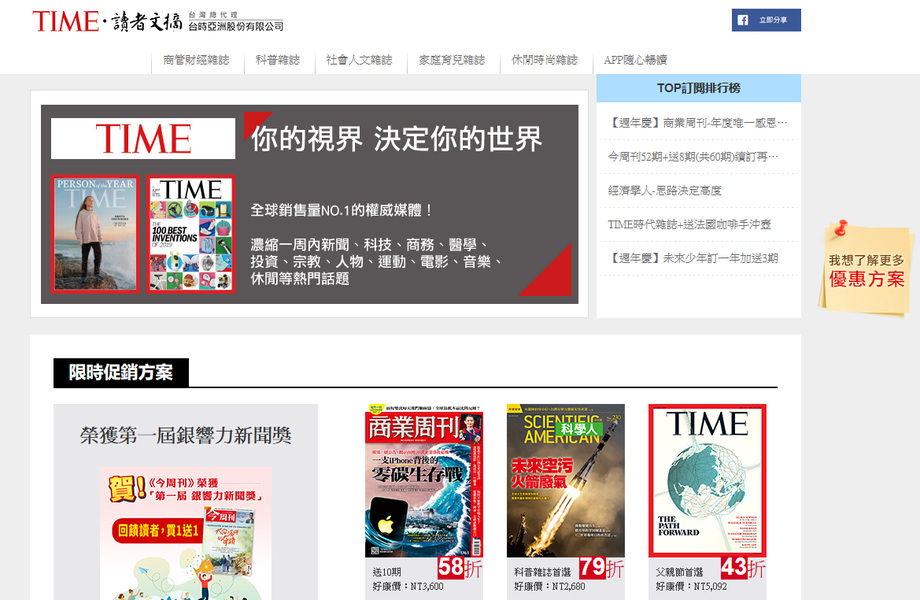Open the 商管財經雜誌 menu
Image resolution: width=920 pixels, height=600 pixels.
tap(196, 60)
